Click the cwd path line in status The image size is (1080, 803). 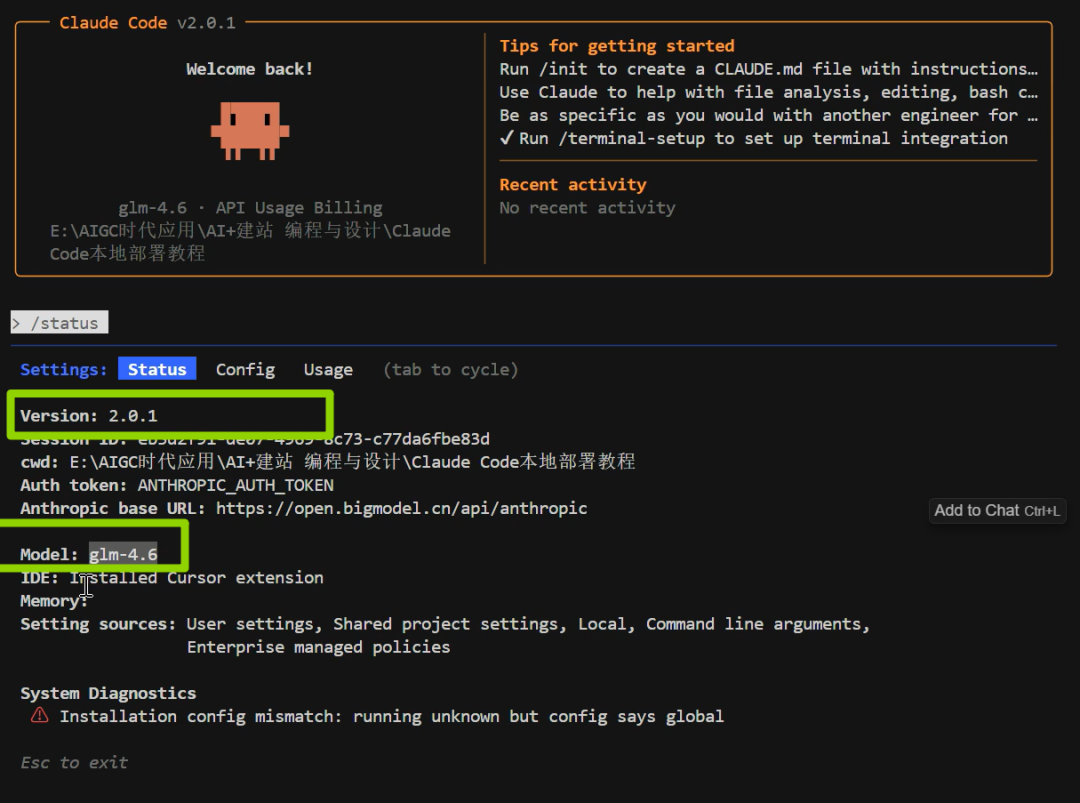click(x=328, y=461)
